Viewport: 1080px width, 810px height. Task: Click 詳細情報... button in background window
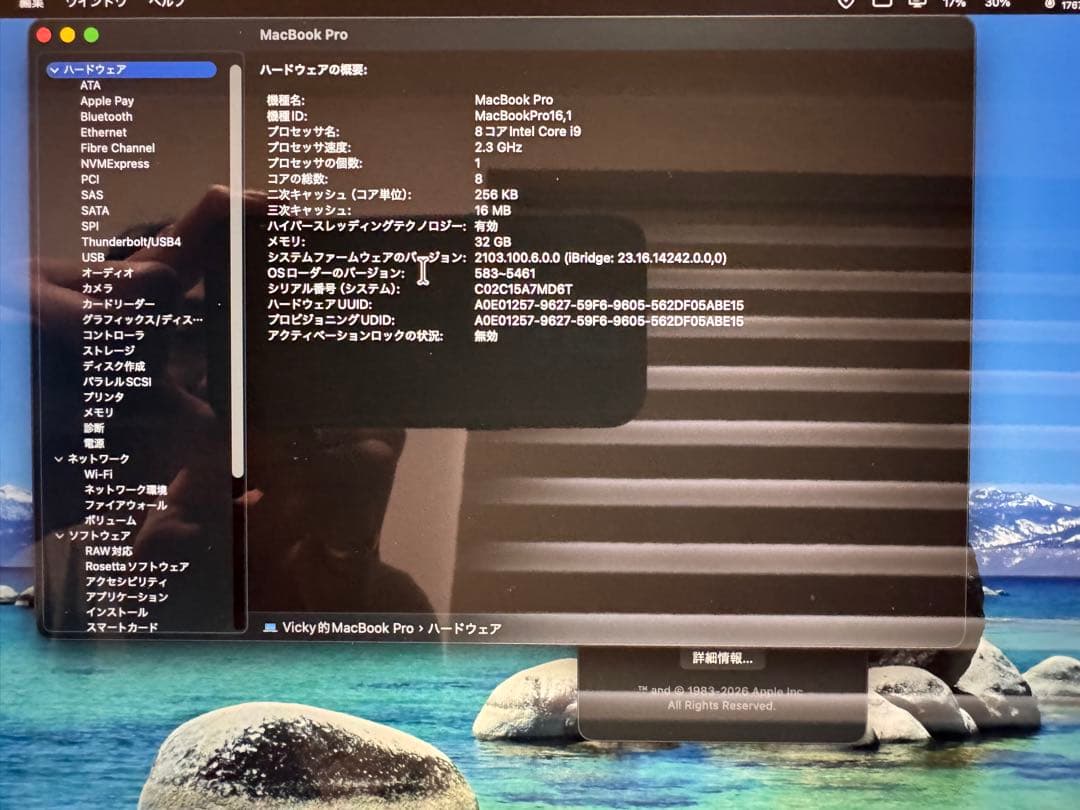pos(723,658)
